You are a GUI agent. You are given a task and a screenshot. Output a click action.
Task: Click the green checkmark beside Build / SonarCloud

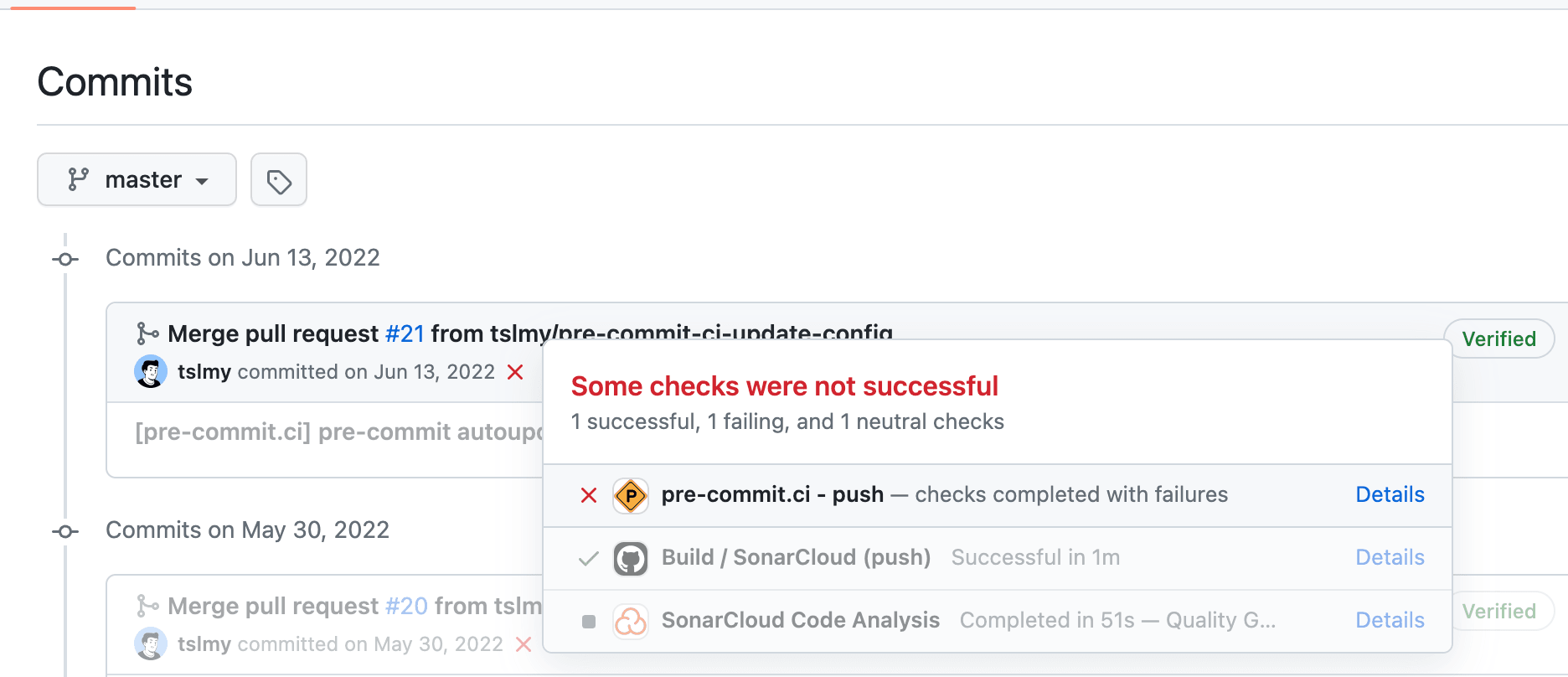(587, 558)
